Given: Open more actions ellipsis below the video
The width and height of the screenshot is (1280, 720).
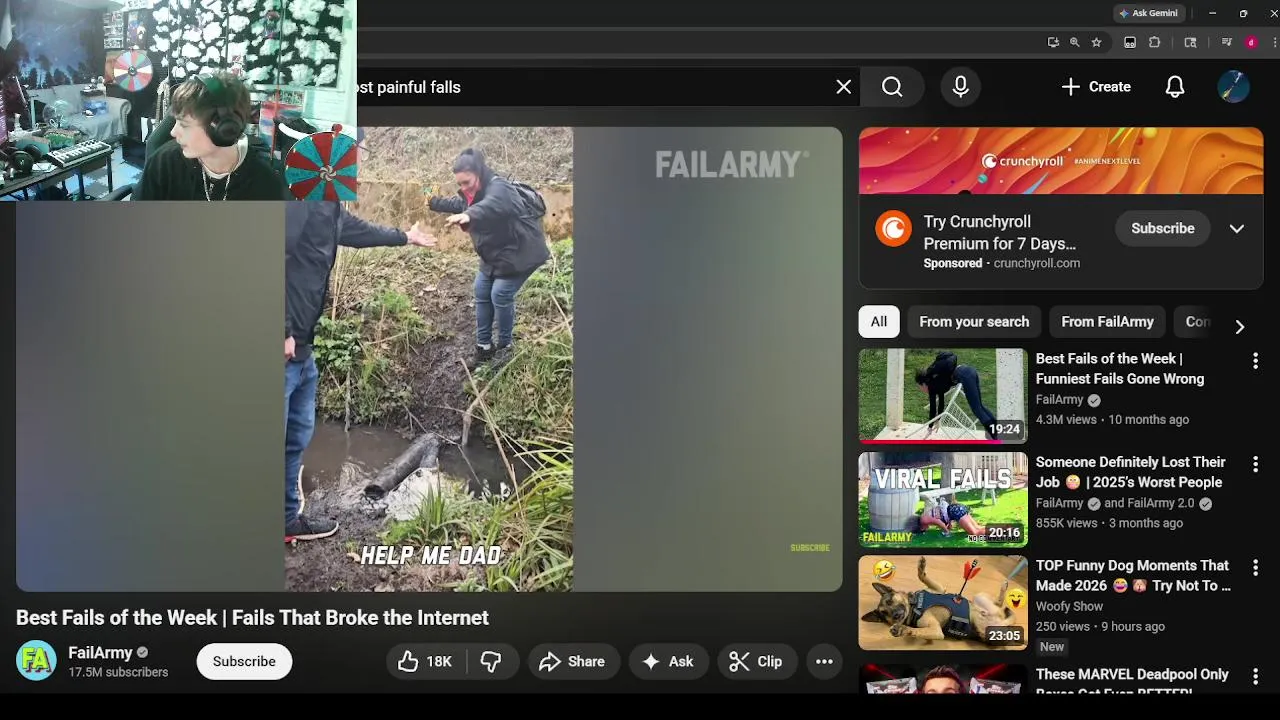Looking at the screenshot, I should pyautogui.click(x=824, y=661).
